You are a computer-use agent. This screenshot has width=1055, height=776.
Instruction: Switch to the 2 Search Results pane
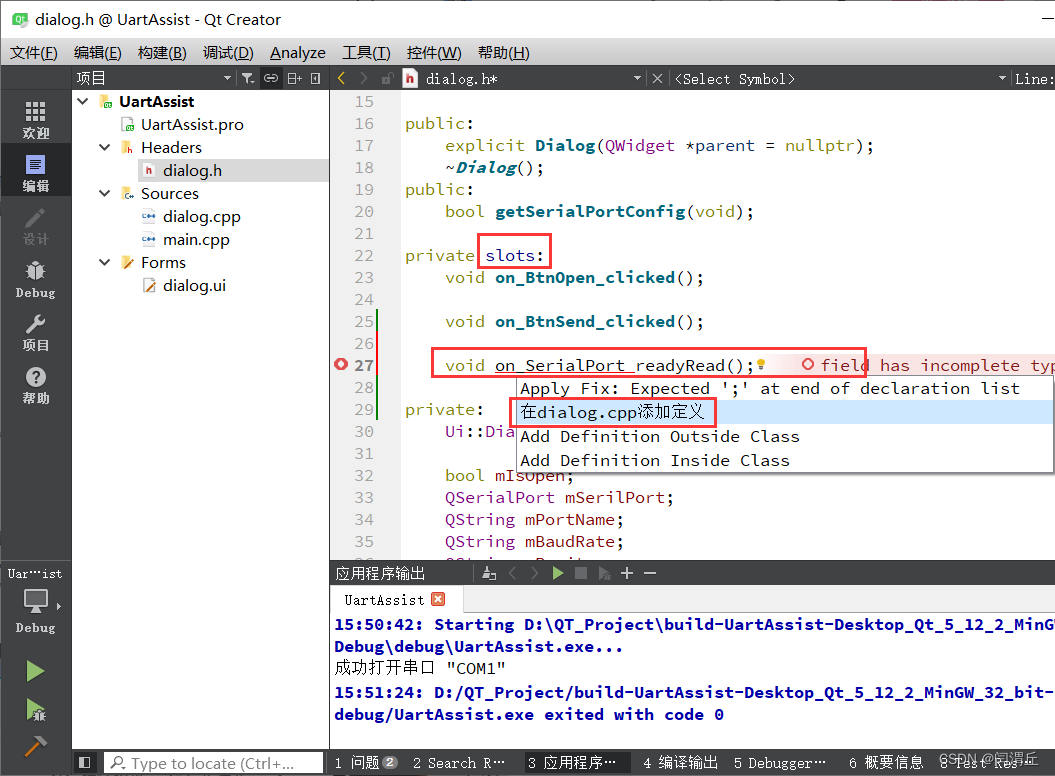coord(459,763)
